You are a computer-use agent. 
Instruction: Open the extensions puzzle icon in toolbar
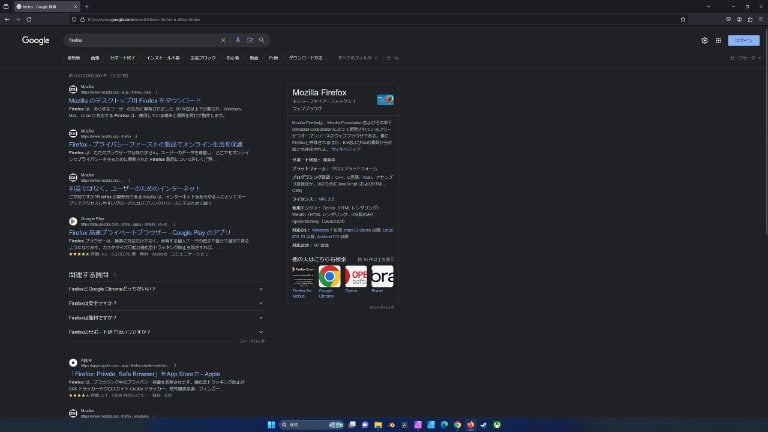[x=750, y=20]
